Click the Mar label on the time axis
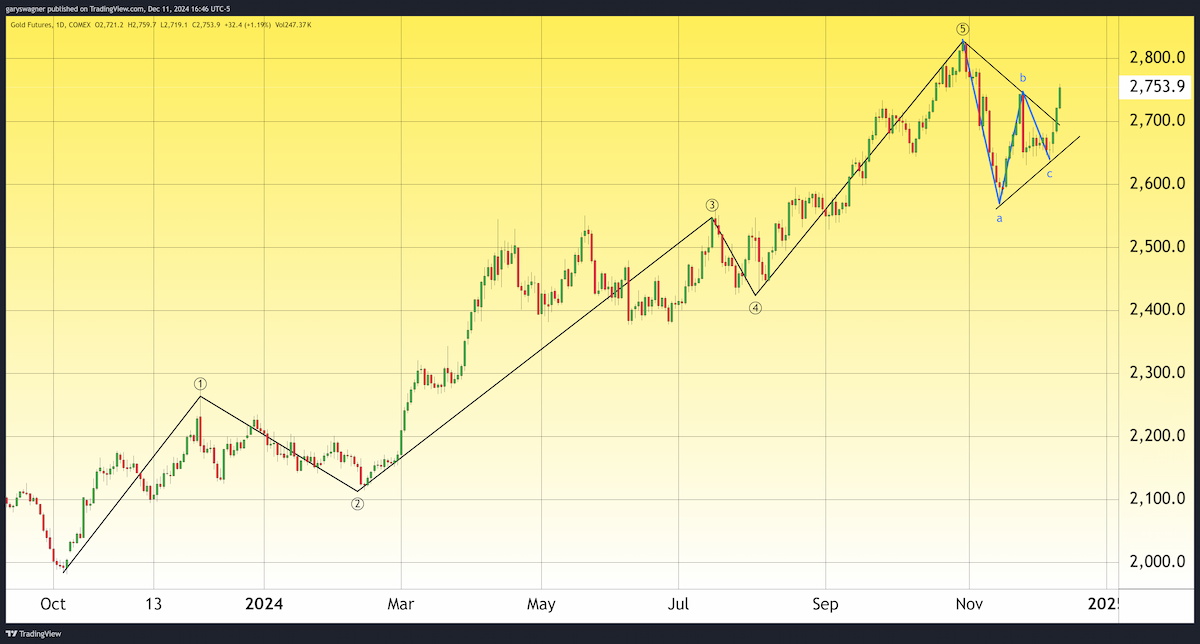This screenshot has width=1200, height=644. 401,604
